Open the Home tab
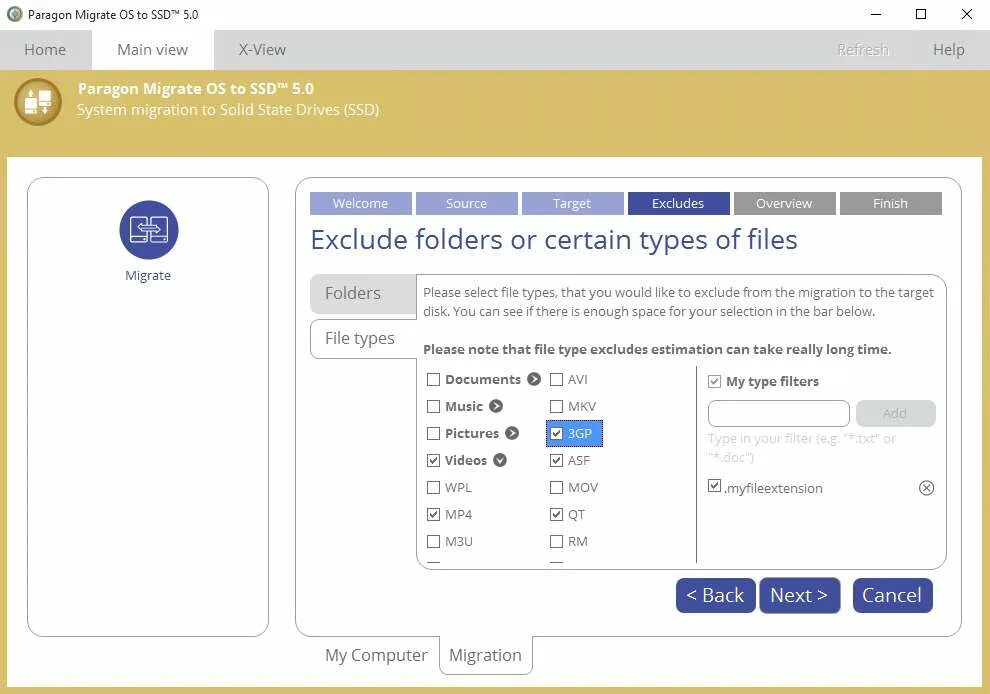Image resolution: width=990 pixels, height=694 pixels. click(45, 50)
